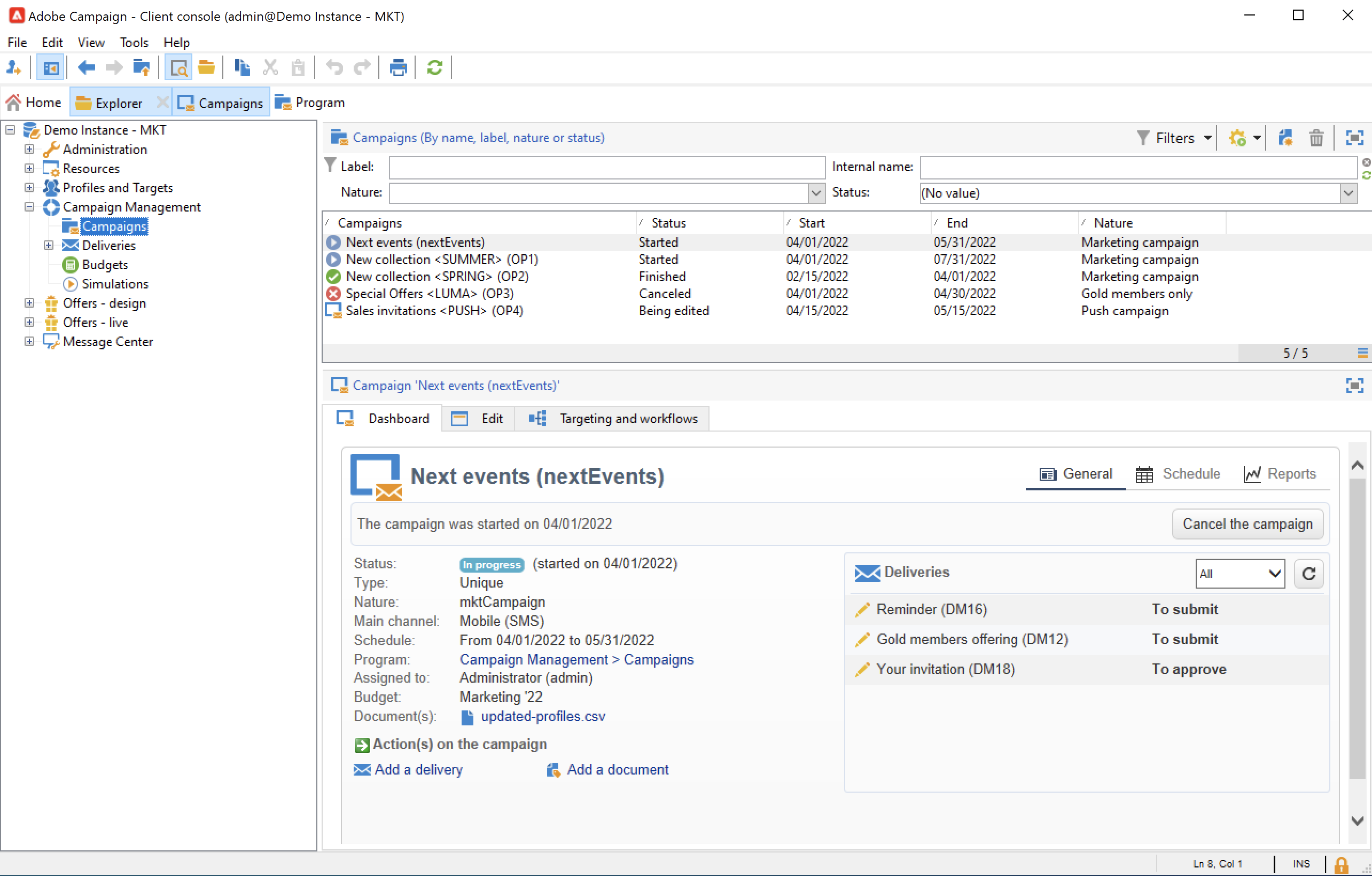
Task: Click the Print icon in toolbar
Action: 397,68
